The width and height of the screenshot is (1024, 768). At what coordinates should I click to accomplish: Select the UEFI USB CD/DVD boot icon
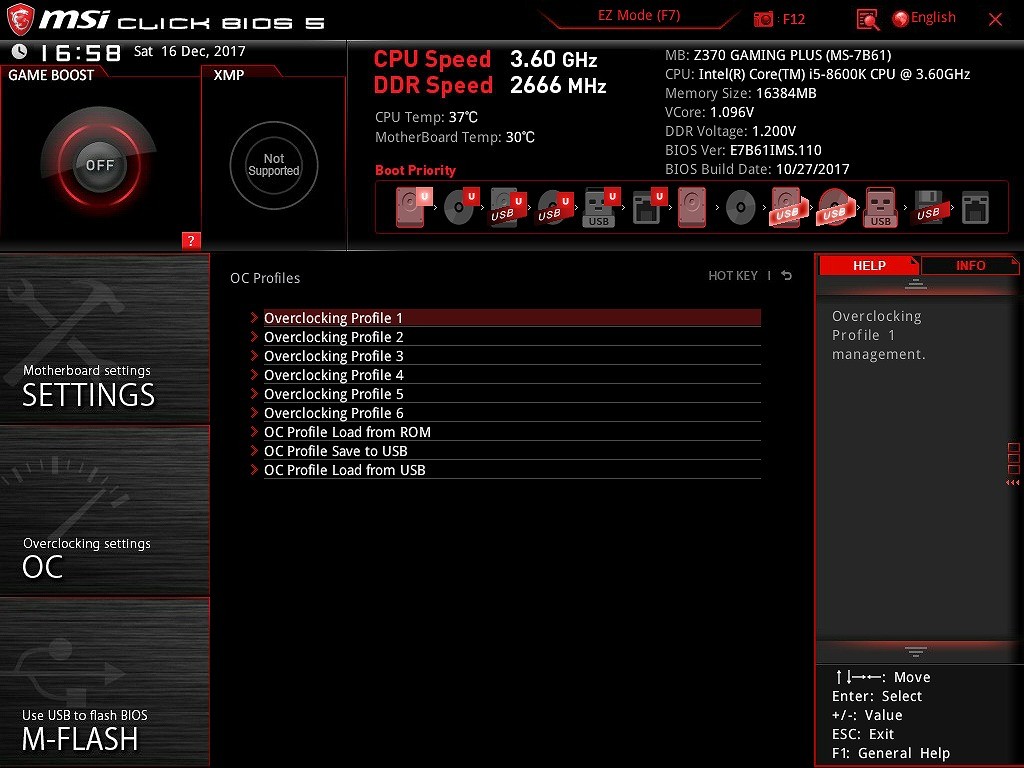[x=555, y=207]
